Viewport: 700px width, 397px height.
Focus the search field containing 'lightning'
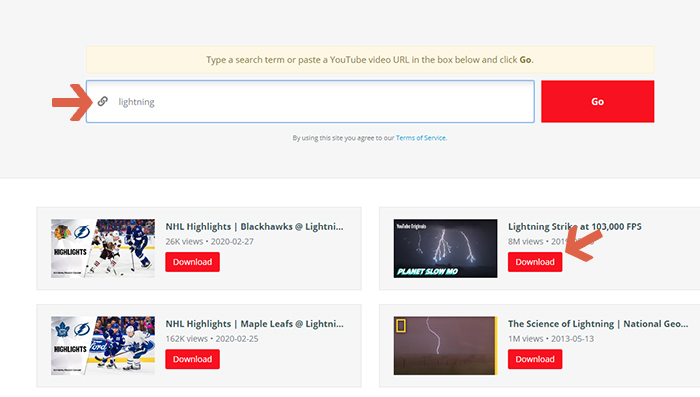(x=310, y=101)
